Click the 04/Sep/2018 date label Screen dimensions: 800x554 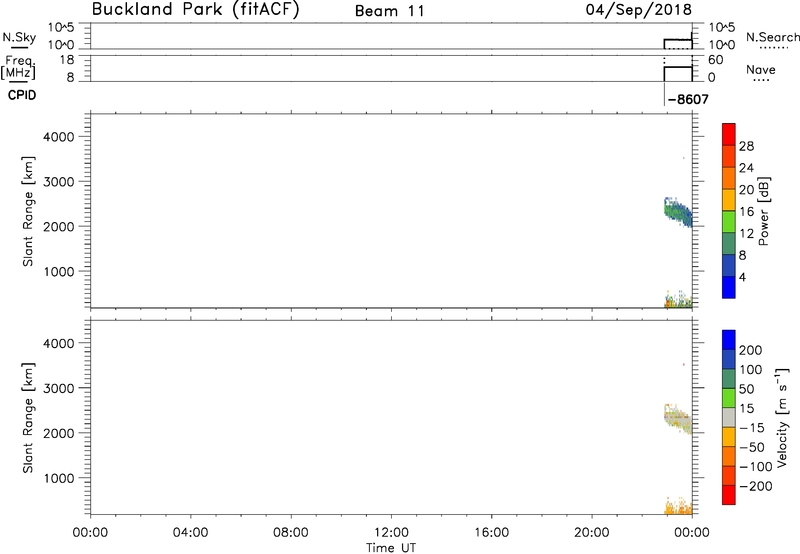point(639,9)
